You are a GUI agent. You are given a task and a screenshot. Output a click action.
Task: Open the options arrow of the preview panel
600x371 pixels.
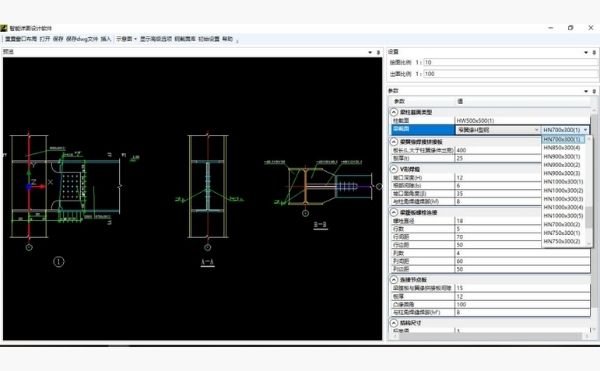(x=370, y=52)
